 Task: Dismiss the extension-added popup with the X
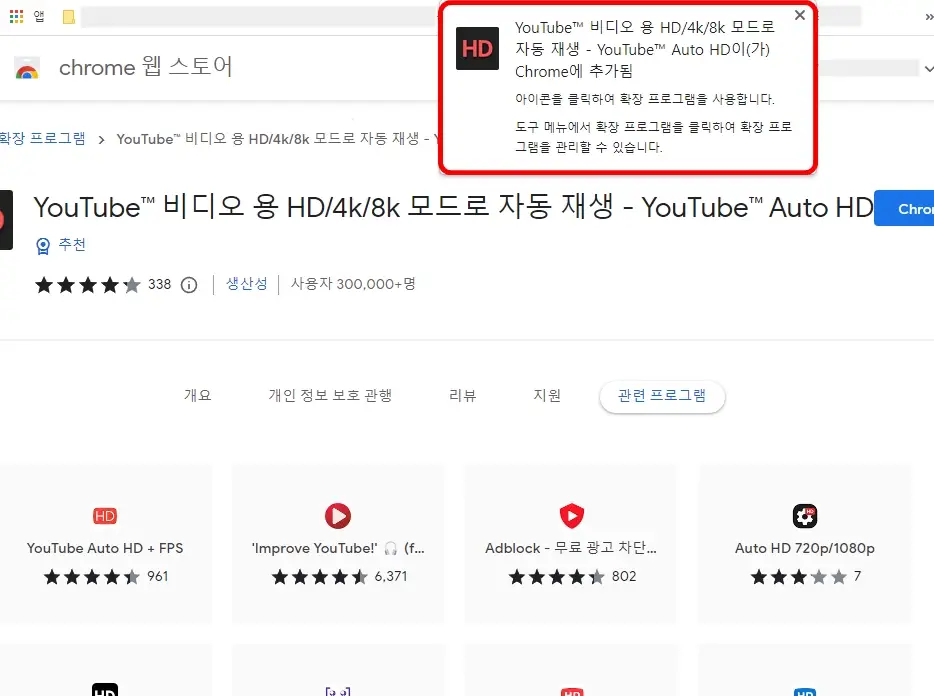tap(799, 16)
